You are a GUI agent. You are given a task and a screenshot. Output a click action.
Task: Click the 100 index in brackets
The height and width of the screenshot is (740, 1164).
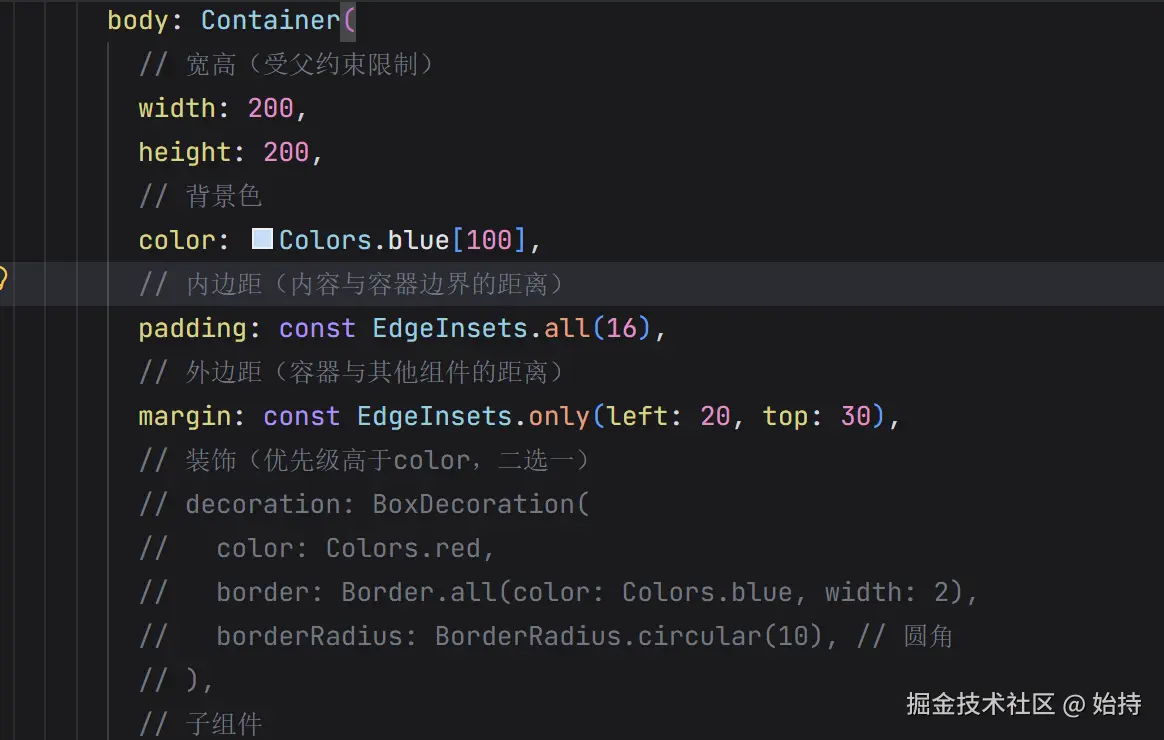(489, 240)
